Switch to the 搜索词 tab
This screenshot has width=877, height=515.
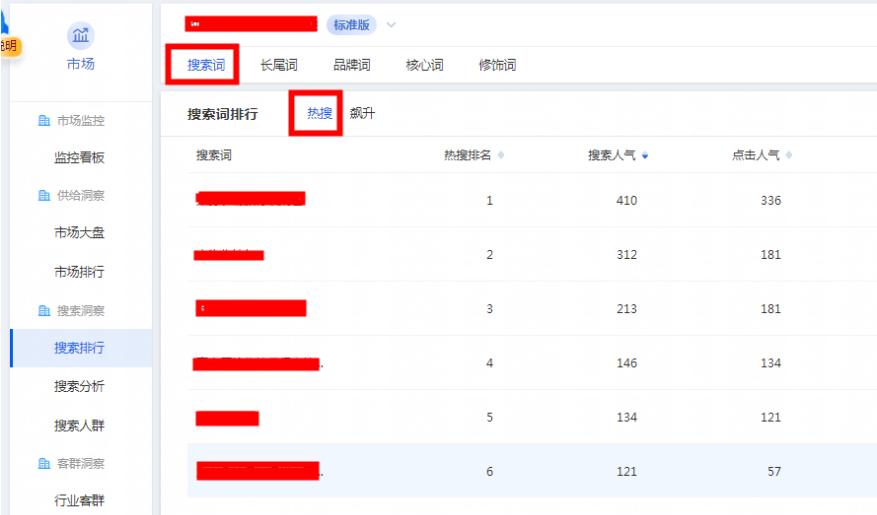pyautogui.click(x=206, y=65)
